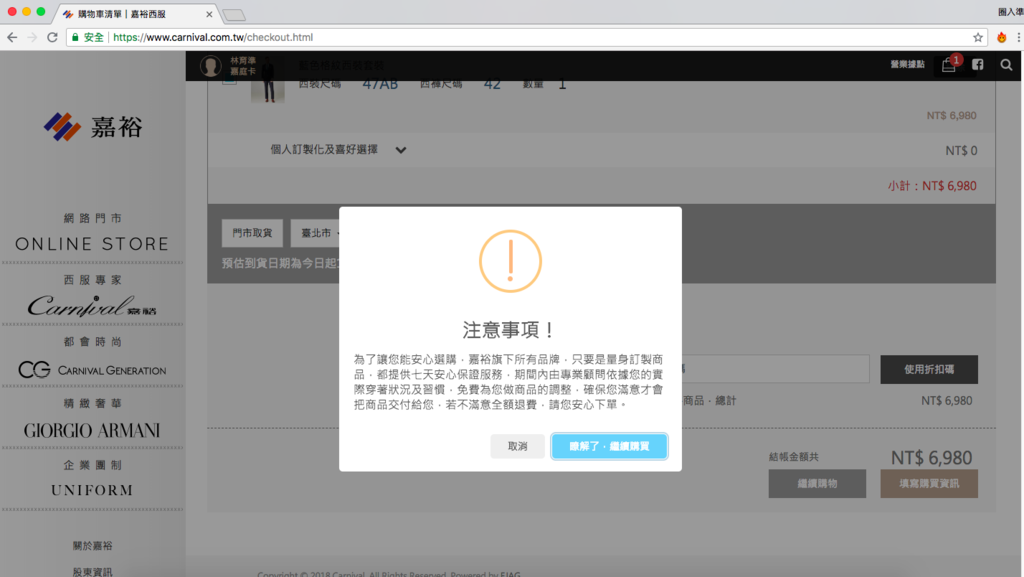Click jacket size value 47AB
This screenshot has height=577, width=1024.
(x=380, y=84)
